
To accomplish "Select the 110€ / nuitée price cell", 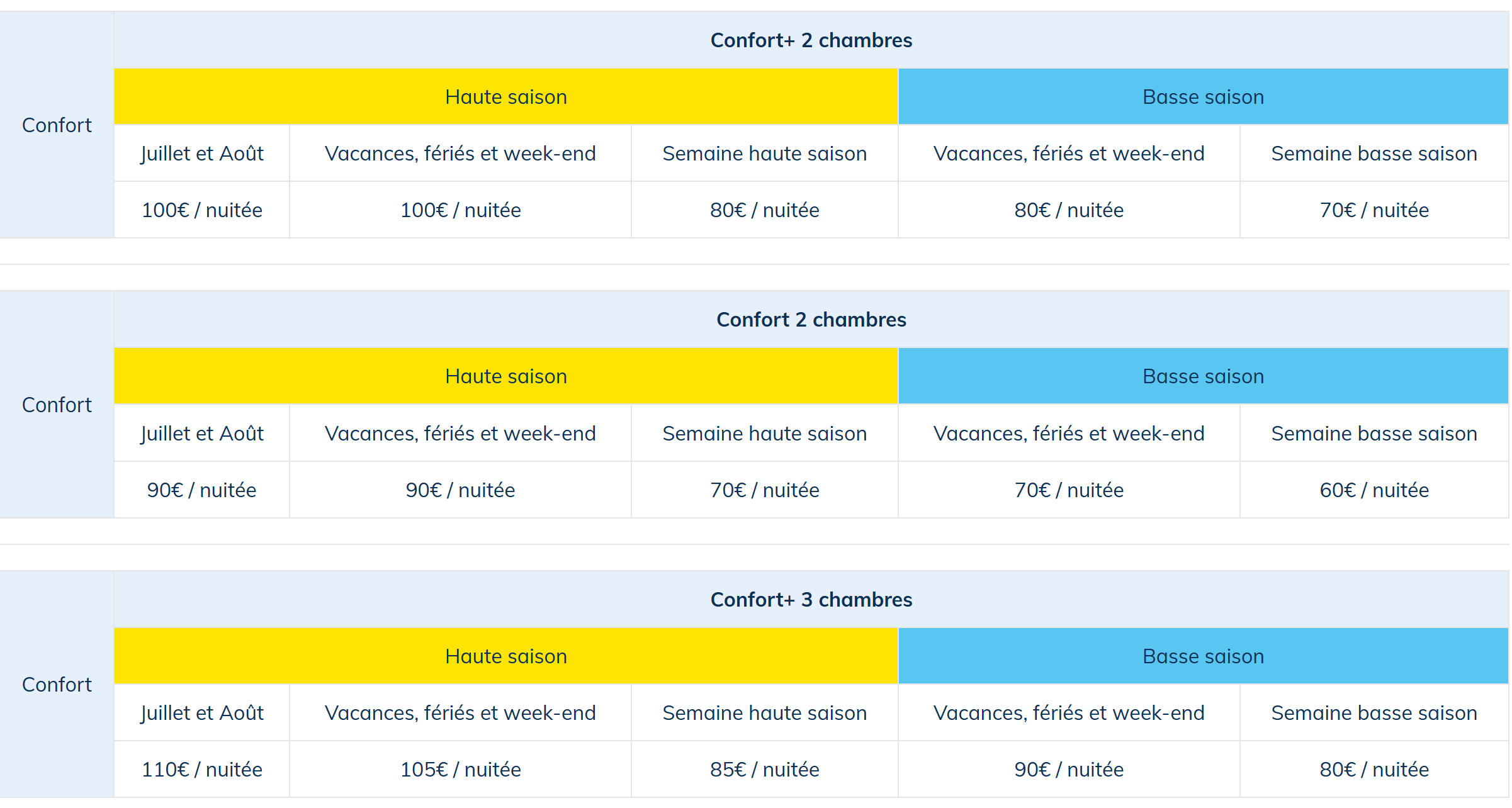I will pyautogui.click(x=201, y=770).
